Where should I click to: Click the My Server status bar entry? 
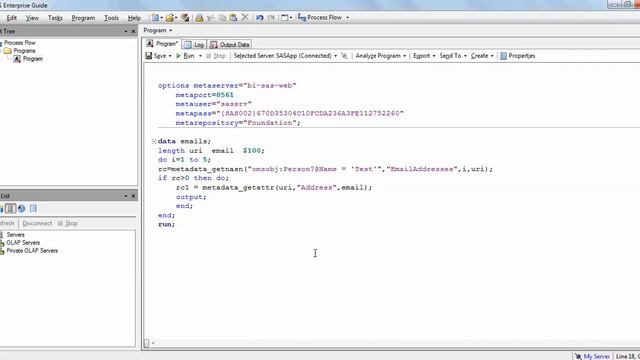click(x=592, y=356)
